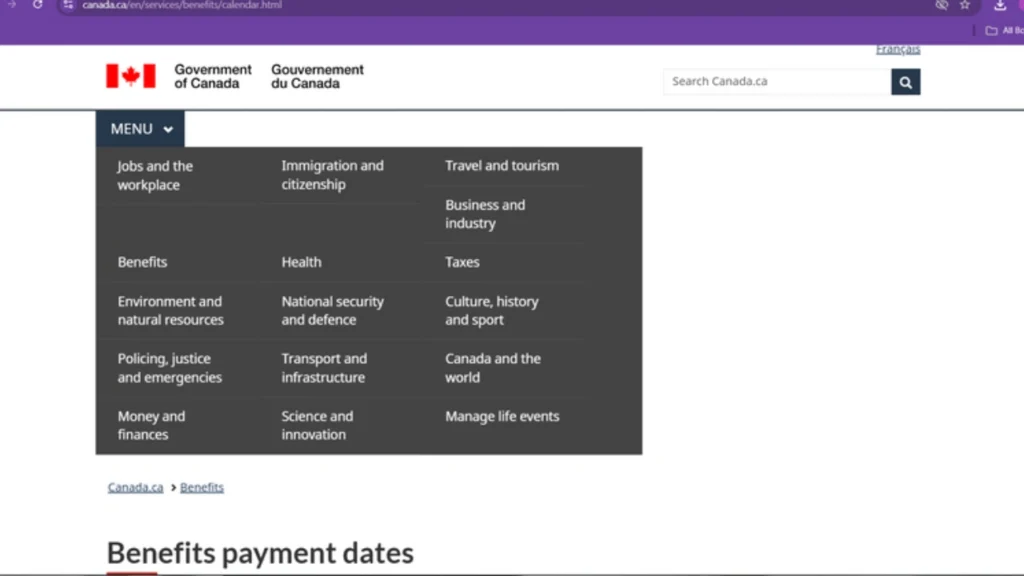Open the browser downloads icon
Image resolution: width=1024 pixels, height=576 pixels.
pos(1000,5)
